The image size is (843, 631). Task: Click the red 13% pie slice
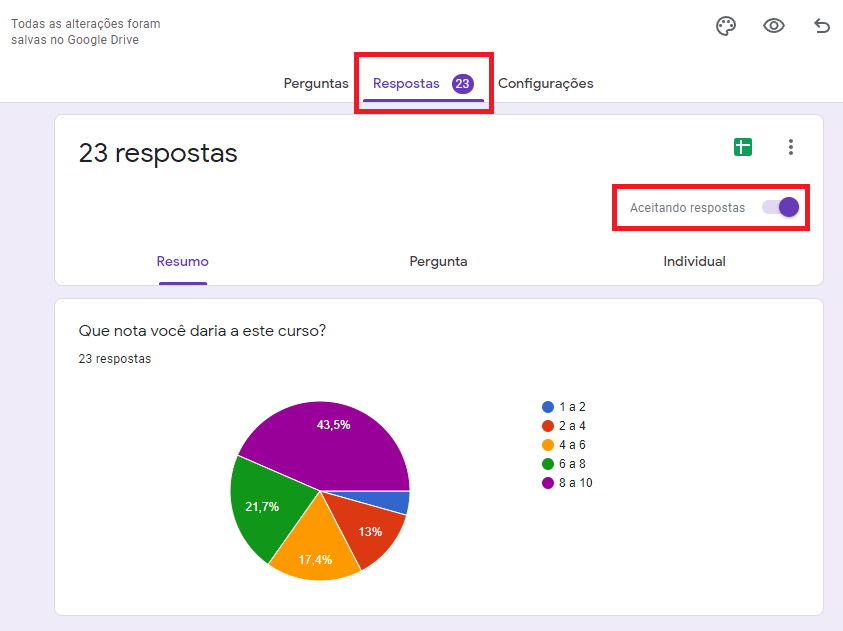tap(366, 529)
